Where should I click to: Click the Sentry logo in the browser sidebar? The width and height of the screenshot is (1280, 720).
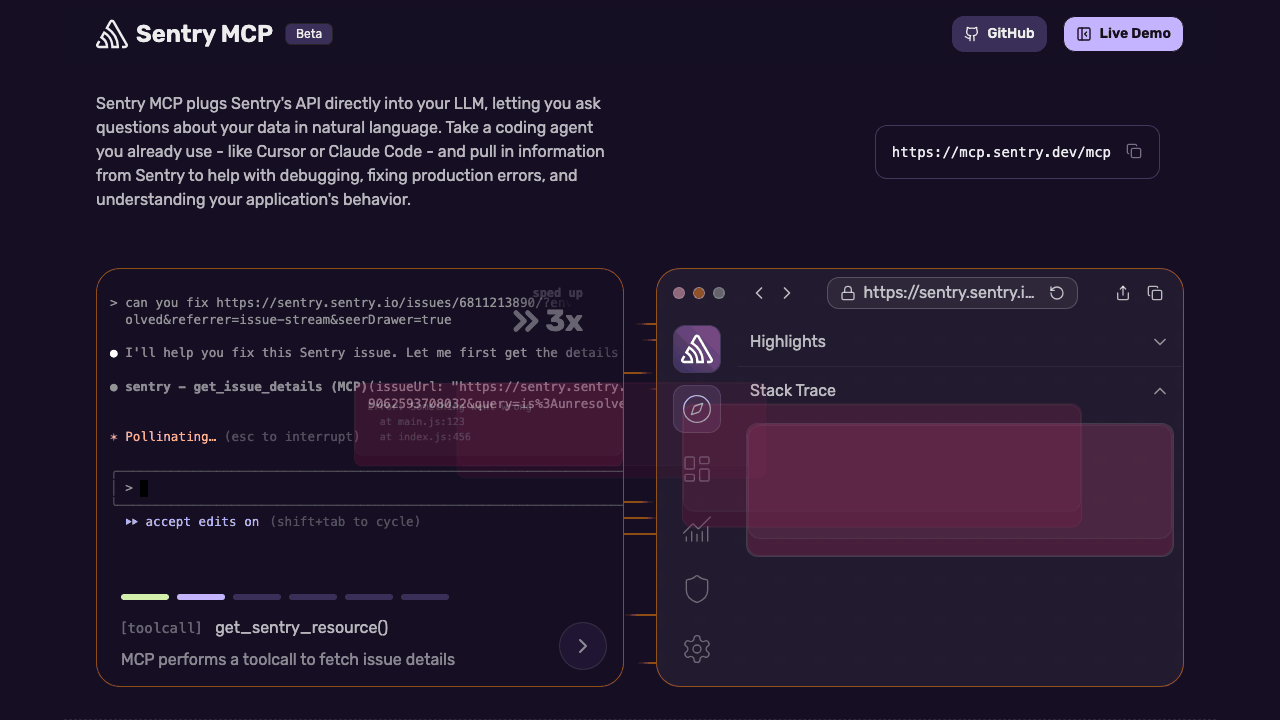click(x=697, y=349)
